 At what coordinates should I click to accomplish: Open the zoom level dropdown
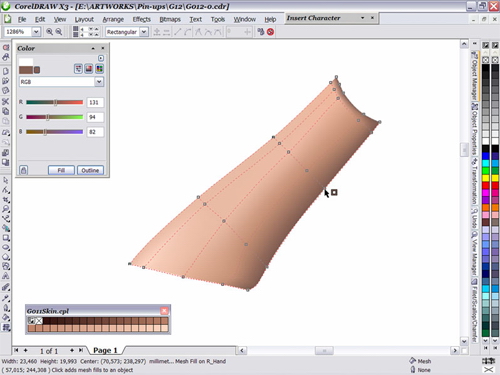click(36, 32)
